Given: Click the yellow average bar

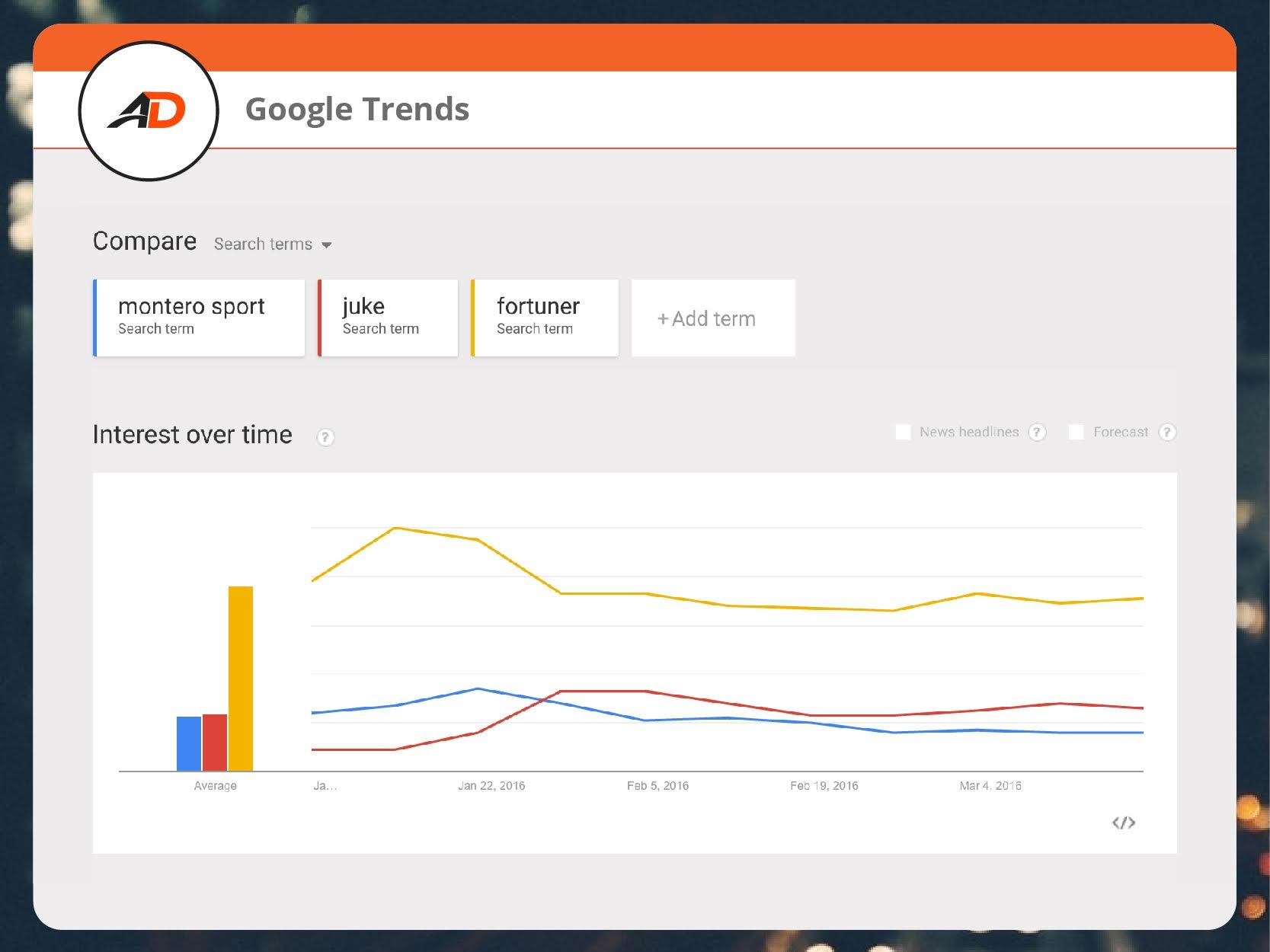Looking at the screenshot, I should (241, 679).
